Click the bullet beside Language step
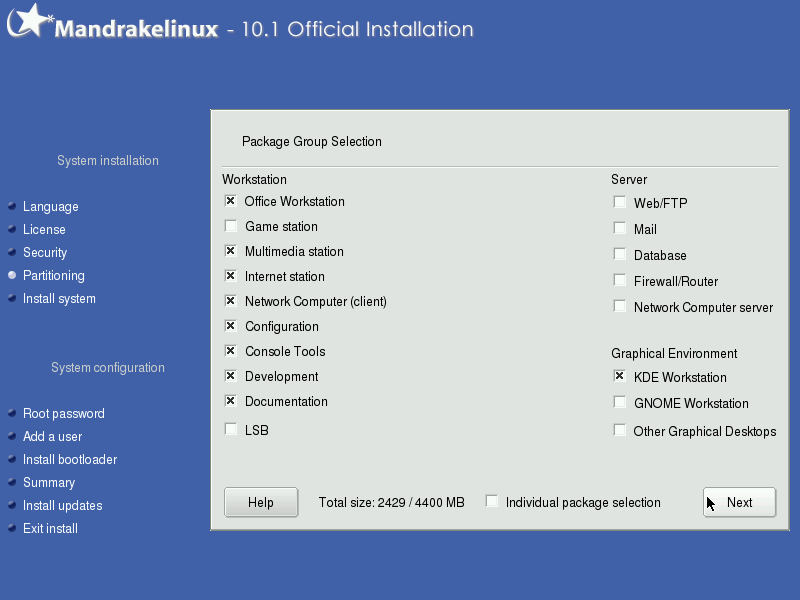The width and height of the screenshot is (800, 600). [12, 206]
